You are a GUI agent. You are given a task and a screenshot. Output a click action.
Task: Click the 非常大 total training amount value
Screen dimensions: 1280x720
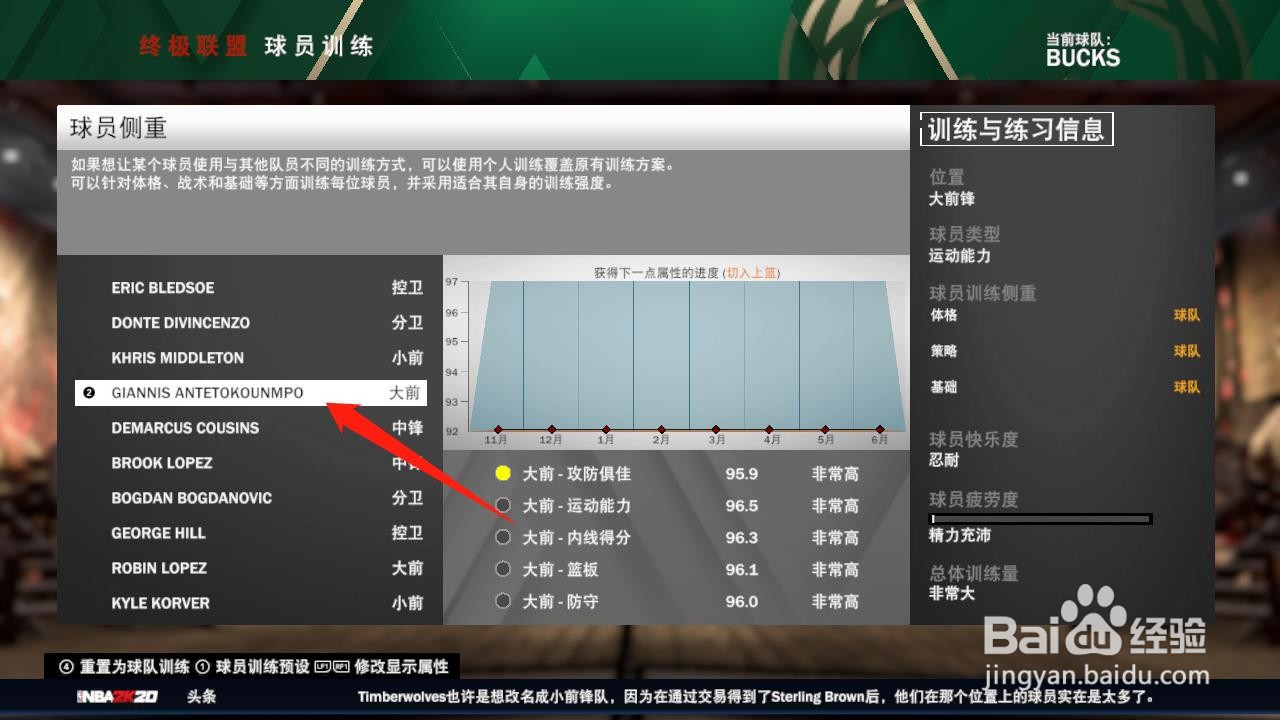pyautogui.click(x=952, y=593)
